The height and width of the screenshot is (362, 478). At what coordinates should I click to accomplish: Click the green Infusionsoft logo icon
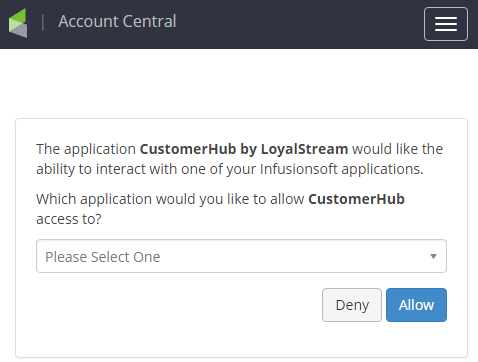point(18,23)
